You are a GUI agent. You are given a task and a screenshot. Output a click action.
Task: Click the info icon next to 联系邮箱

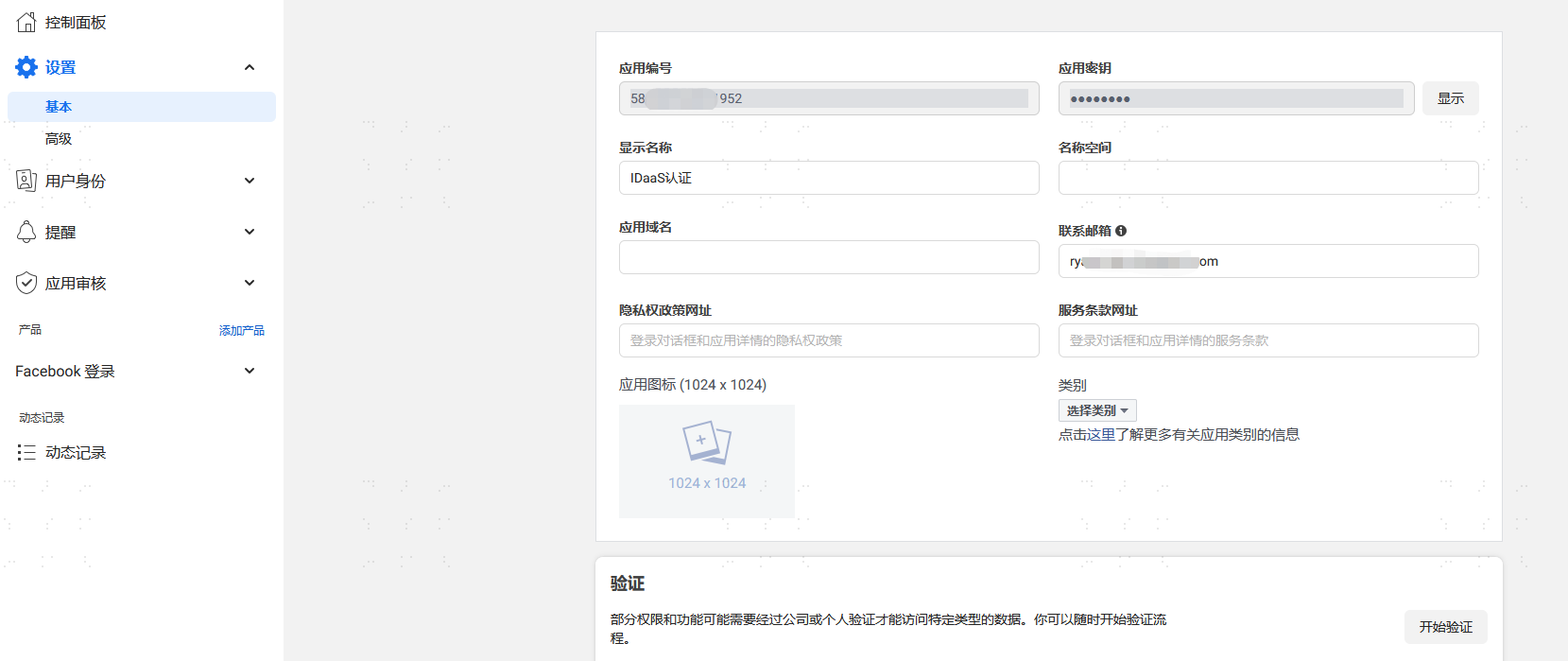point(1121,231)
